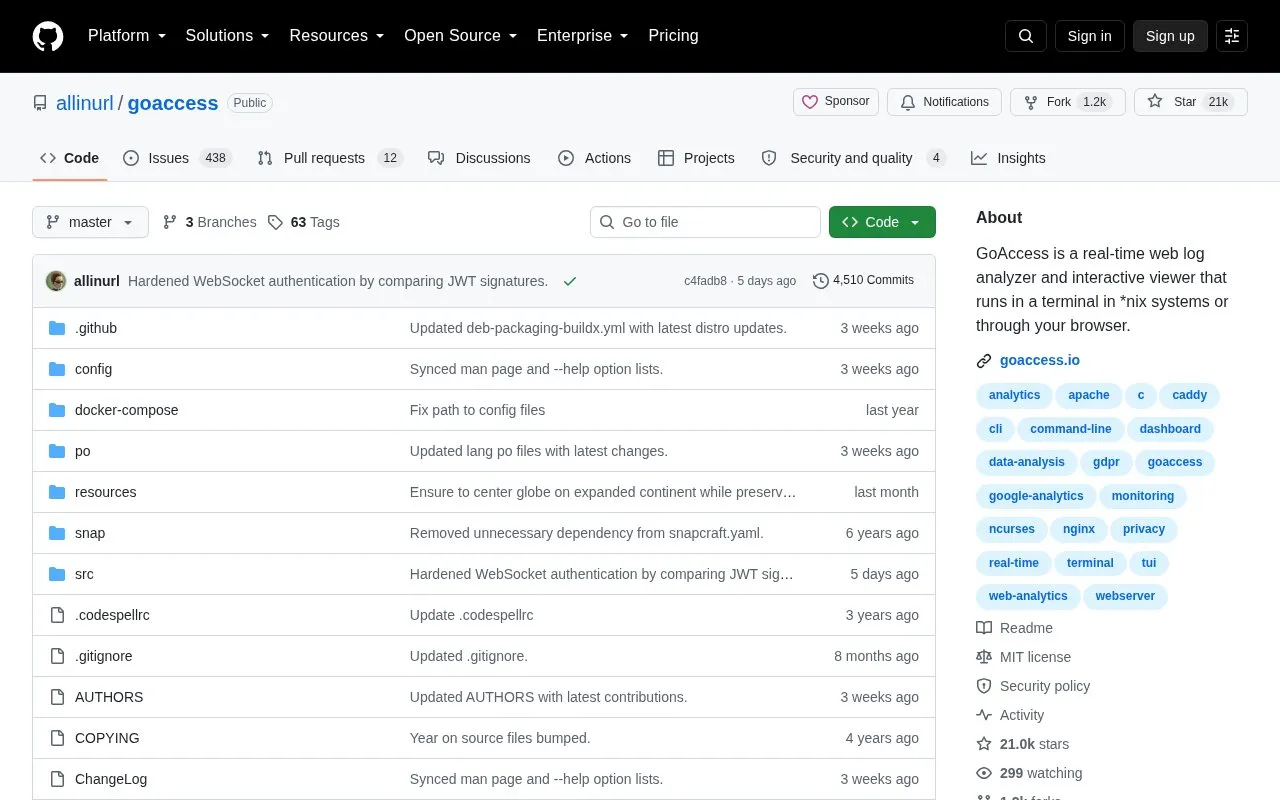The width and height of the screenshot is (1280, 800).
Task: Open the appearance settings icon button
Action: pos(1232,36)
